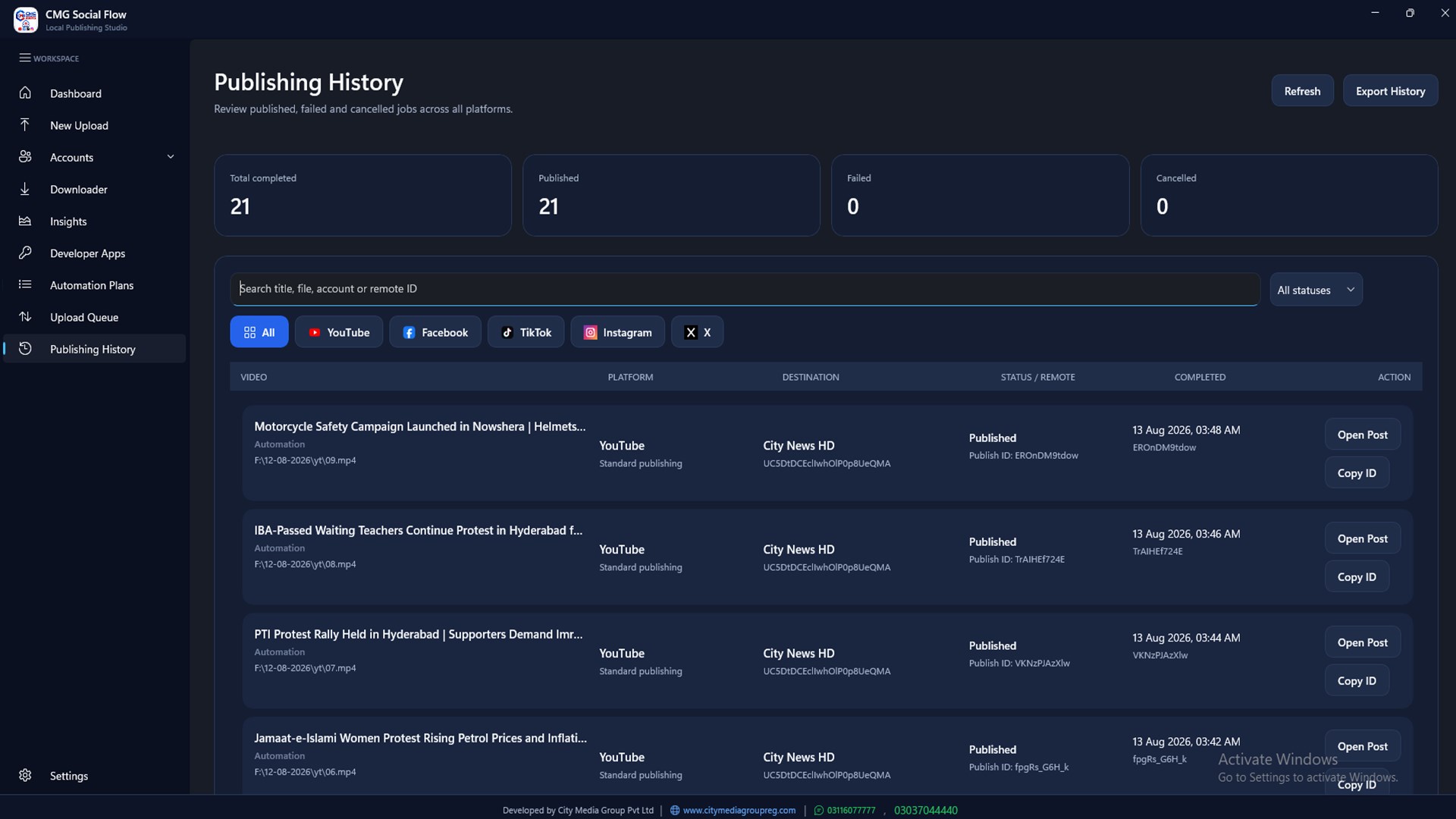This screenshot has width=1456, height=819.
Task: Open Post for PTI Protest Rally video
Action: (1362, 642)
